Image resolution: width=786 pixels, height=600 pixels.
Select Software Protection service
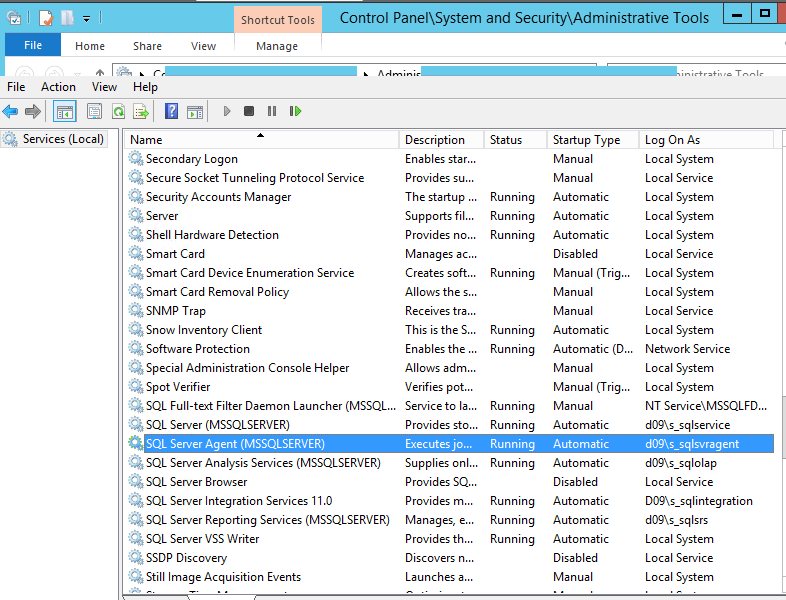pos(449,349)
